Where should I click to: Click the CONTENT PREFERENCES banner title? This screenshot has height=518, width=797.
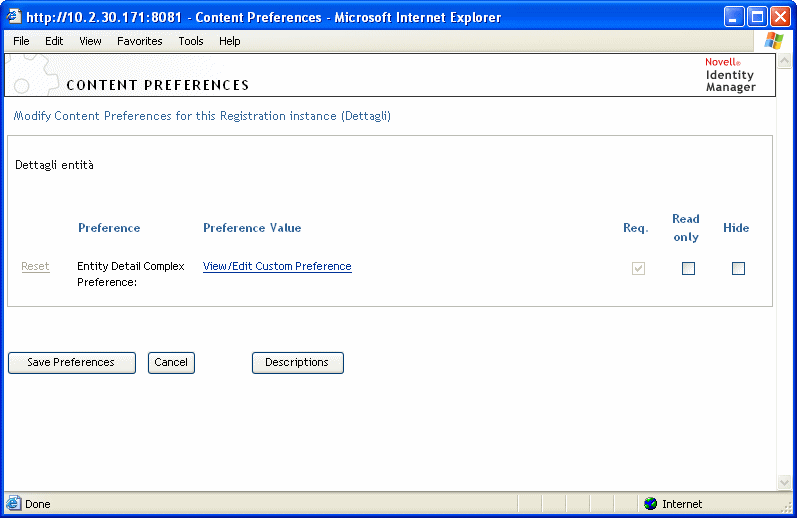click(158, 85)
